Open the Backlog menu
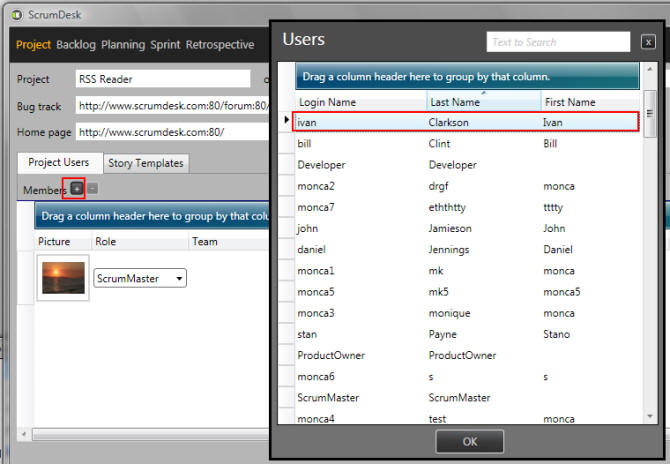 pyautogui.click(x=76, y=44)
